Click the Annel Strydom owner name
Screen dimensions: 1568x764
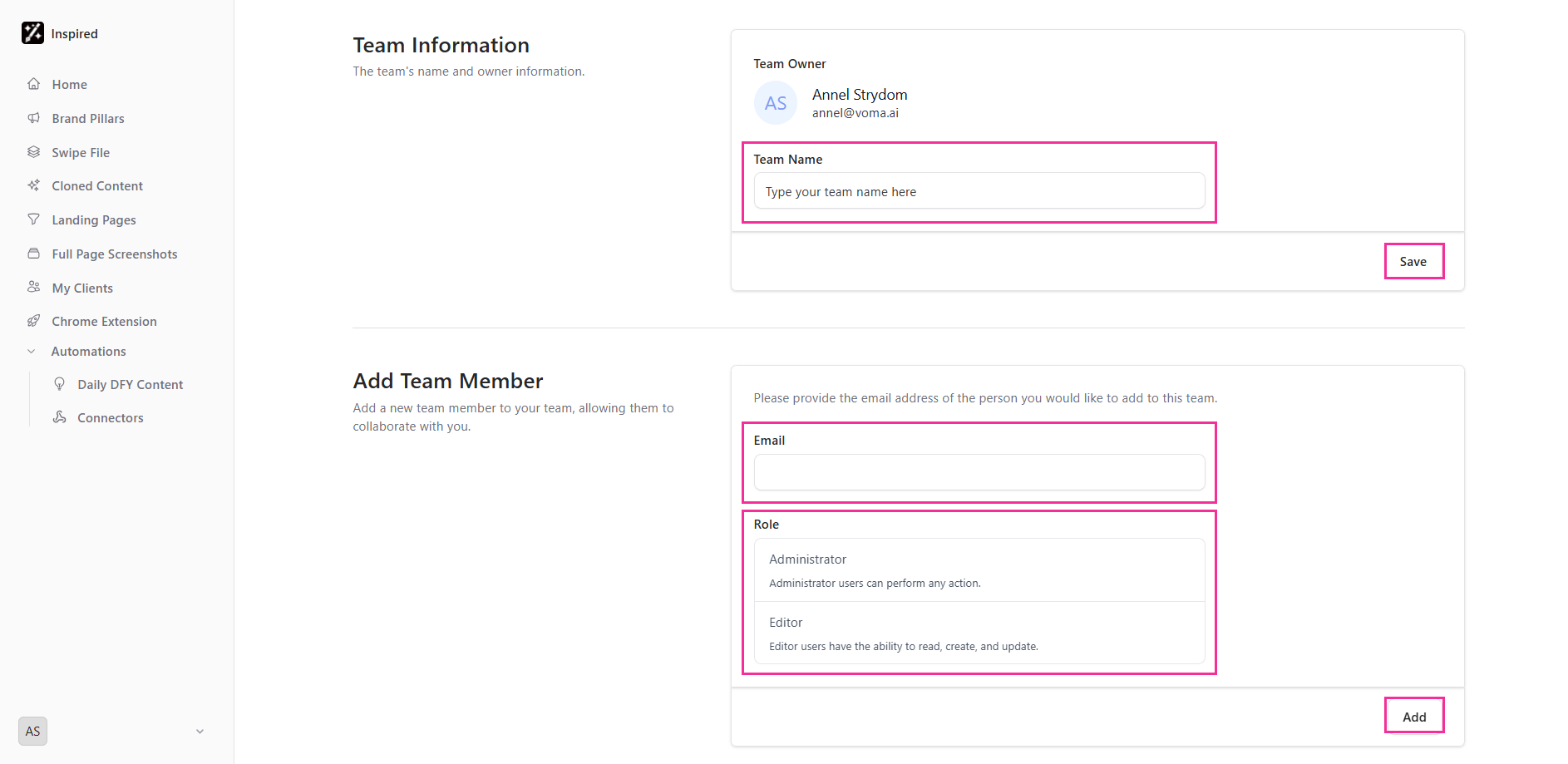pos(860,95)
